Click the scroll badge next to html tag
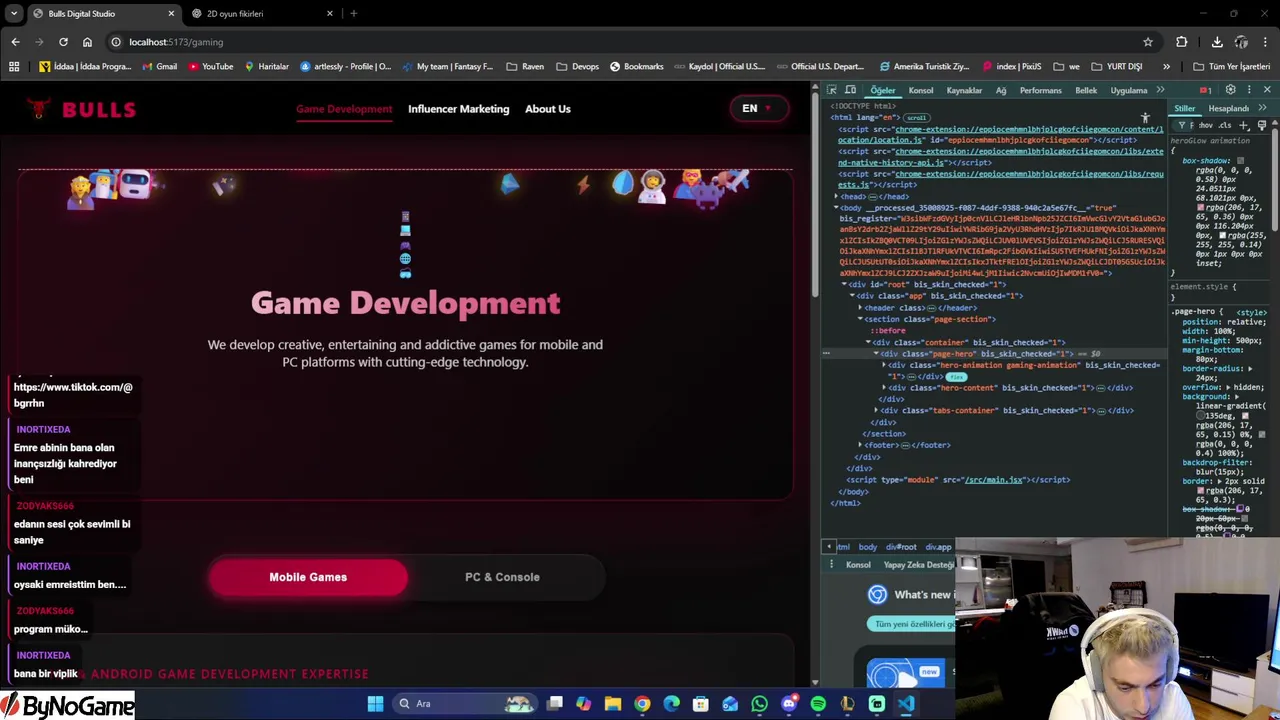The image size is (1280, 720). (916, 118)
